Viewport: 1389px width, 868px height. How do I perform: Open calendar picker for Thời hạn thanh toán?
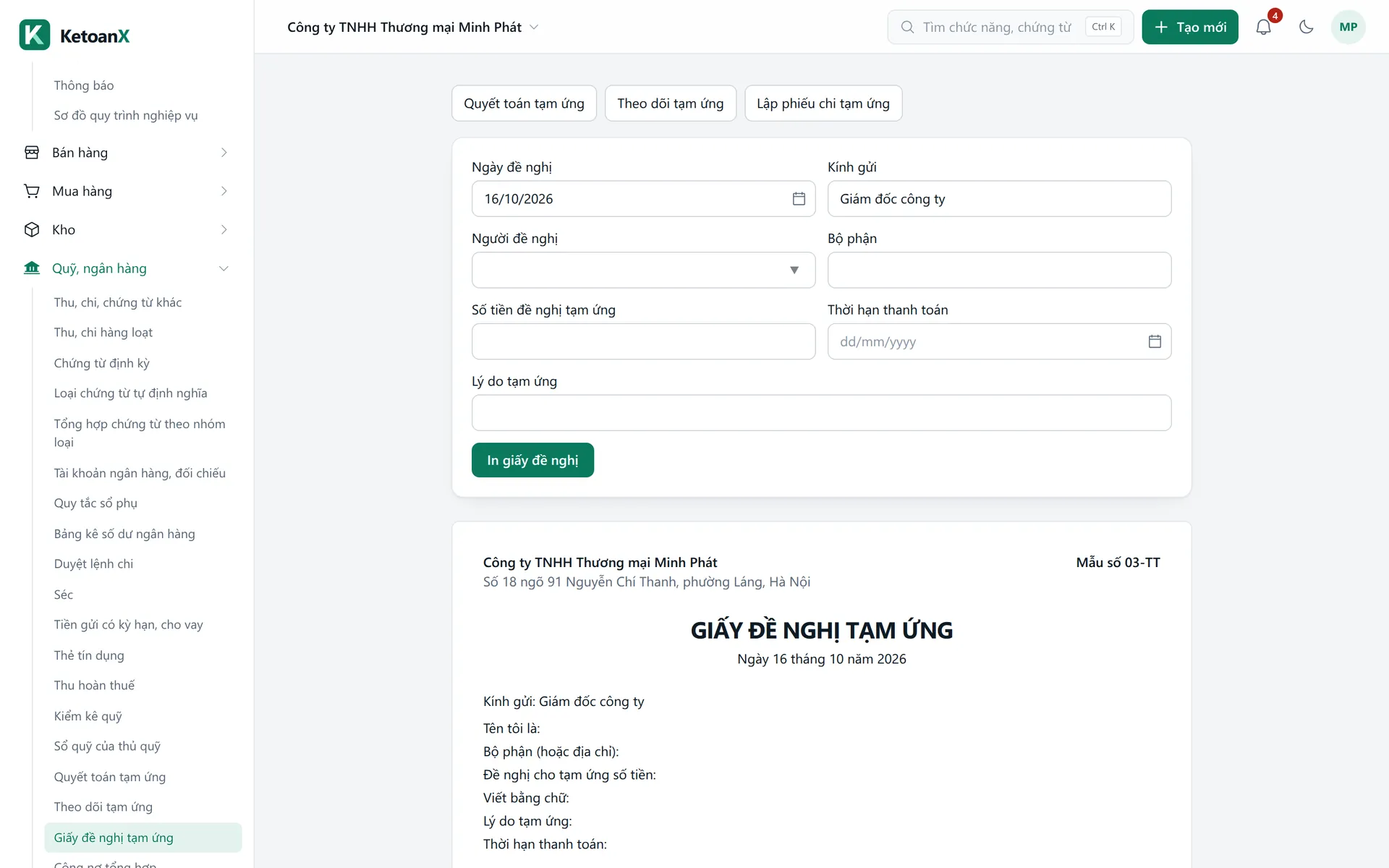1155,341
